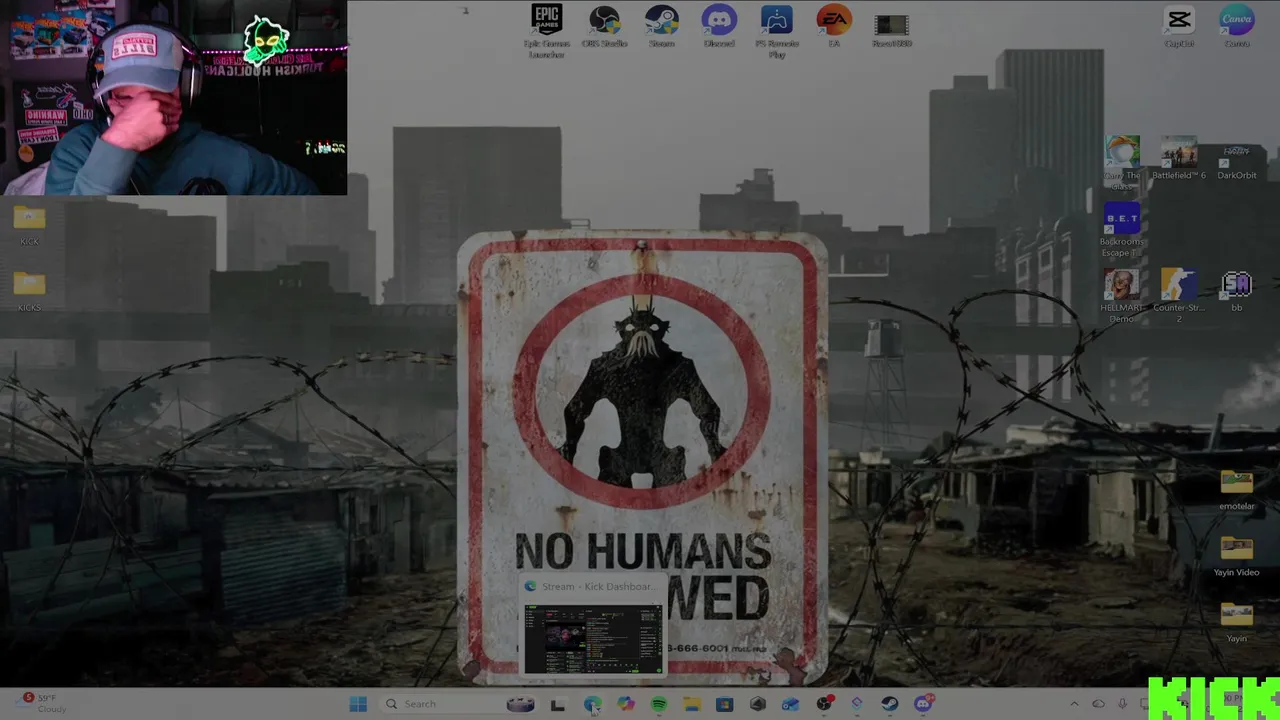Select the Yayin Video folder
This screenshot has height=720, width=1280.
pos(1237,556)
